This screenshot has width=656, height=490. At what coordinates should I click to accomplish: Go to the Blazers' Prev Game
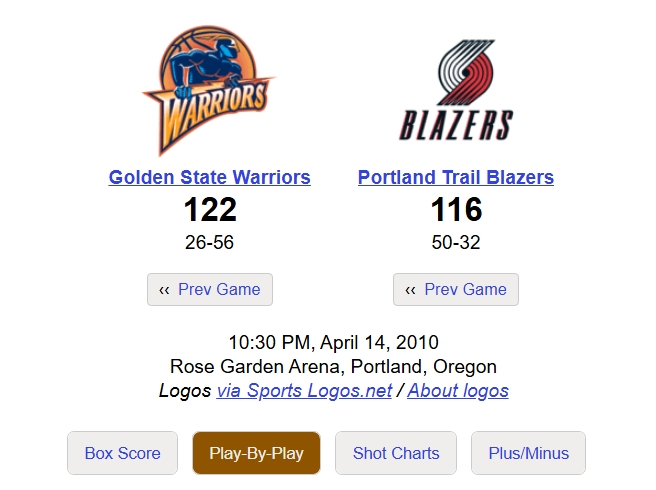click(456, 290)
